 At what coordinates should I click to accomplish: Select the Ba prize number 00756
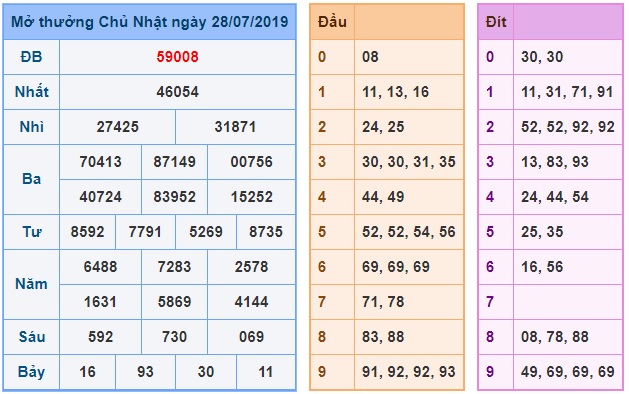(252, 162)
